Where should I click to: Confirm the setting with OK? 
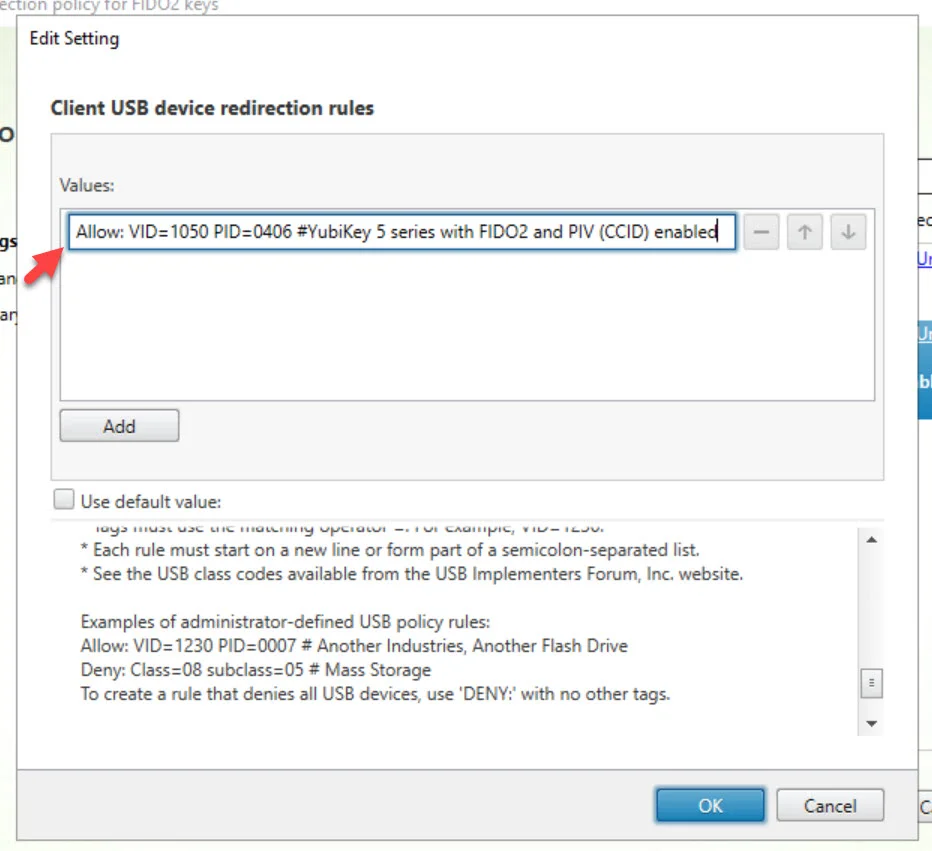710,805
